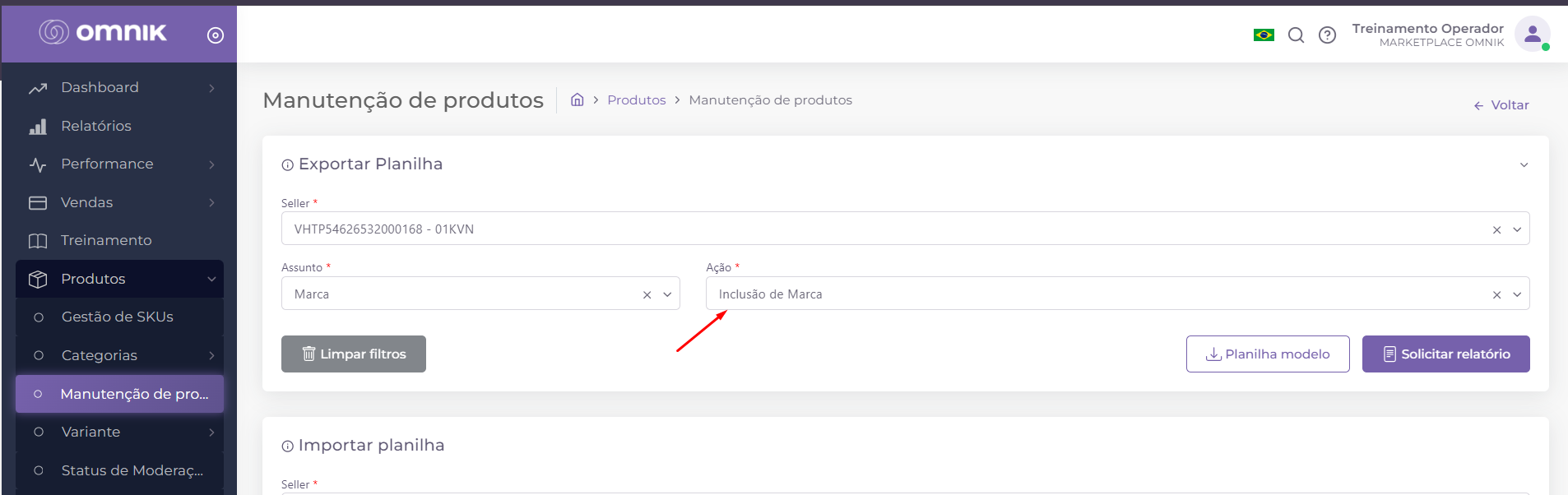
Task: Open Performance in the sidebar
Action: 119,164
